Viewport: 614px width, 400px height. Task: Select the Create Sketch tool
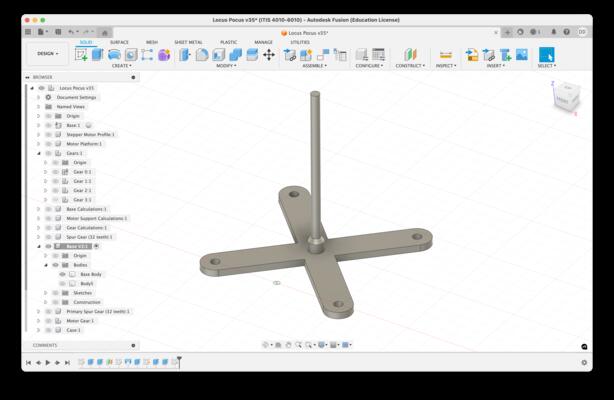pos(81,55)
